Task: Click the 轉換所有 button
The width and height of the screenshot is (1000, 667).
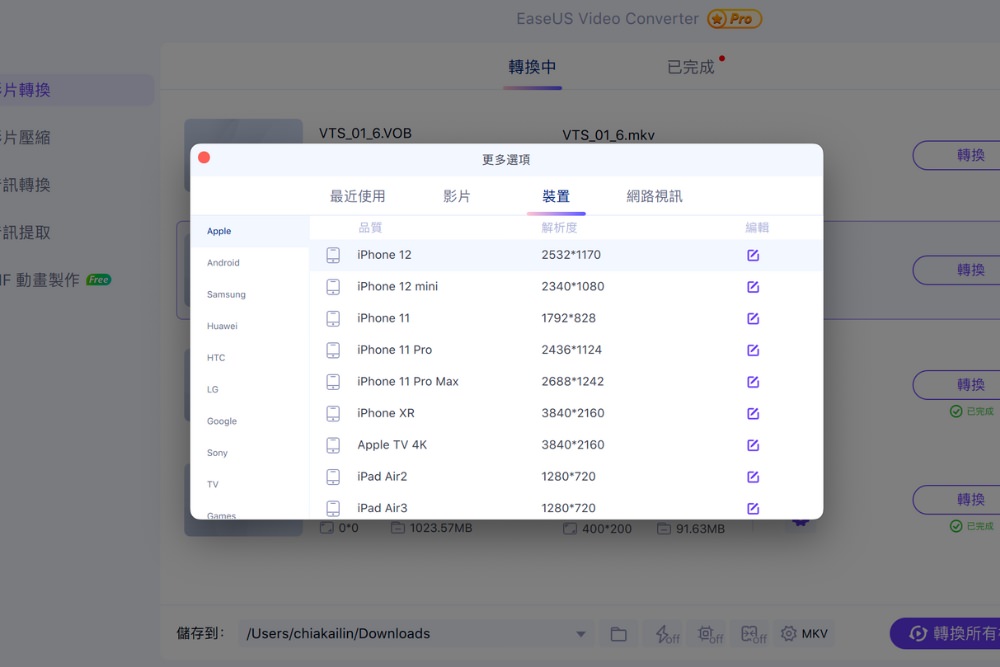Action: pos(945,633)
